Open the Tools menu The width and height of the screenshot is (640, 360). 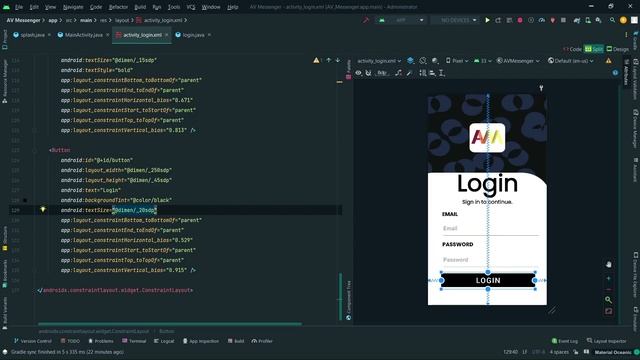click(x=174, y=7)
